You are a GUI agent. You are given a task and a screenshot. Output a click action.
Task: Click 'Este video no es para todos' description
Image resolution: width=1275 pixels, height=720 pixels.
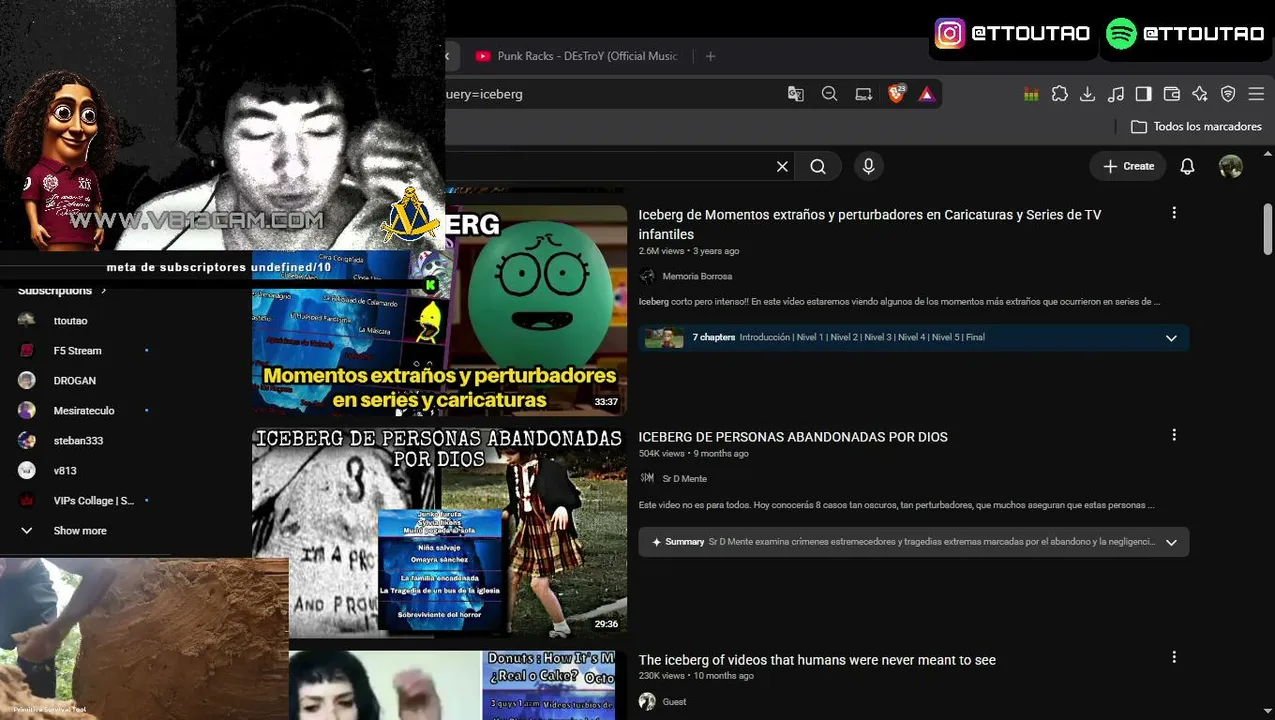tap(897, 505)
